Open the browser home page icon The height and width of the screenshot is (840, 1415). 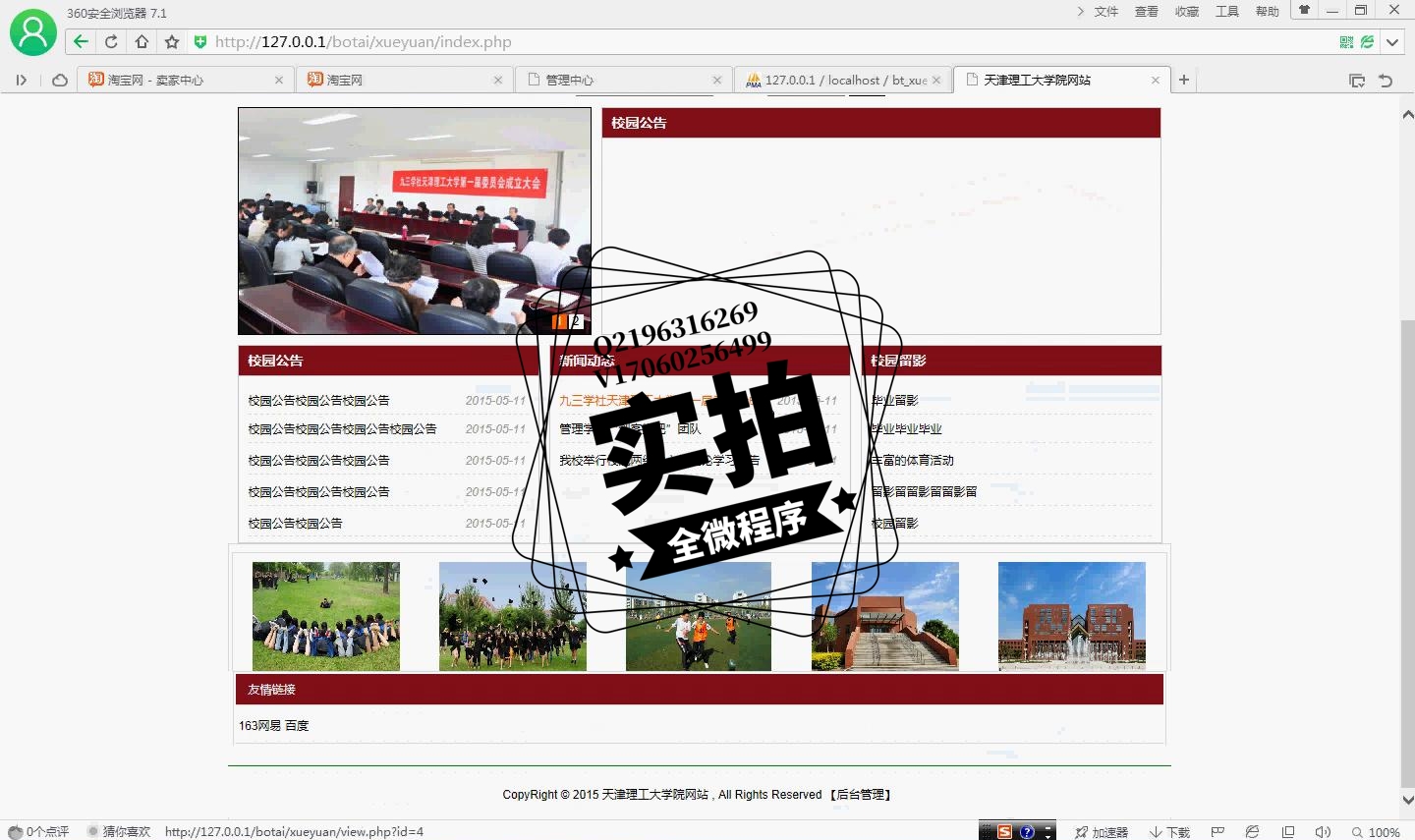coord(141,41)
